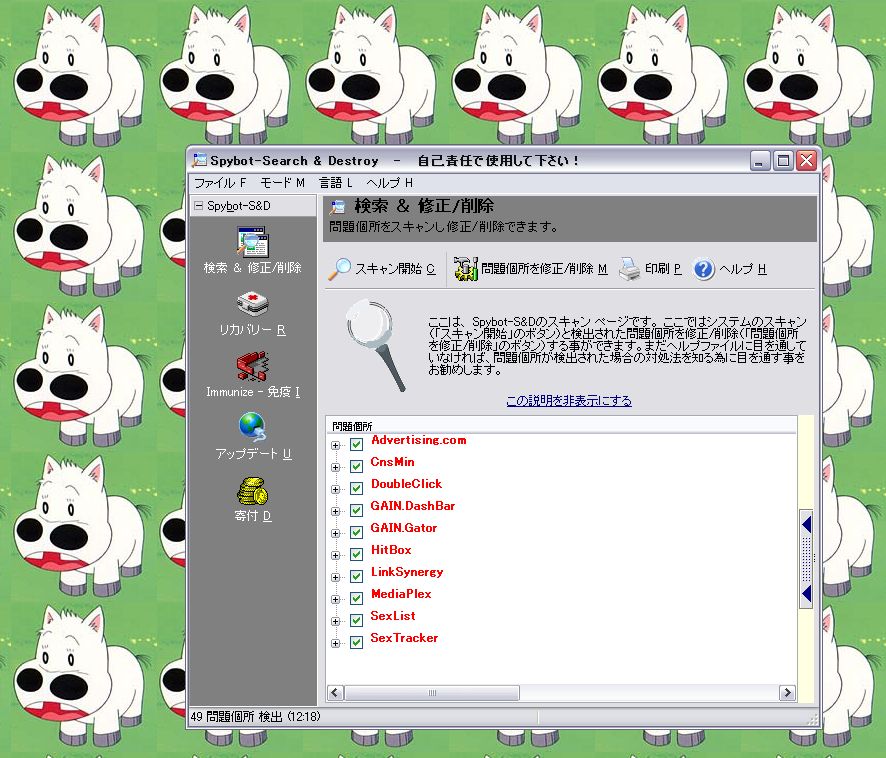Open the File (ファイル F) menu

[219, 183]
